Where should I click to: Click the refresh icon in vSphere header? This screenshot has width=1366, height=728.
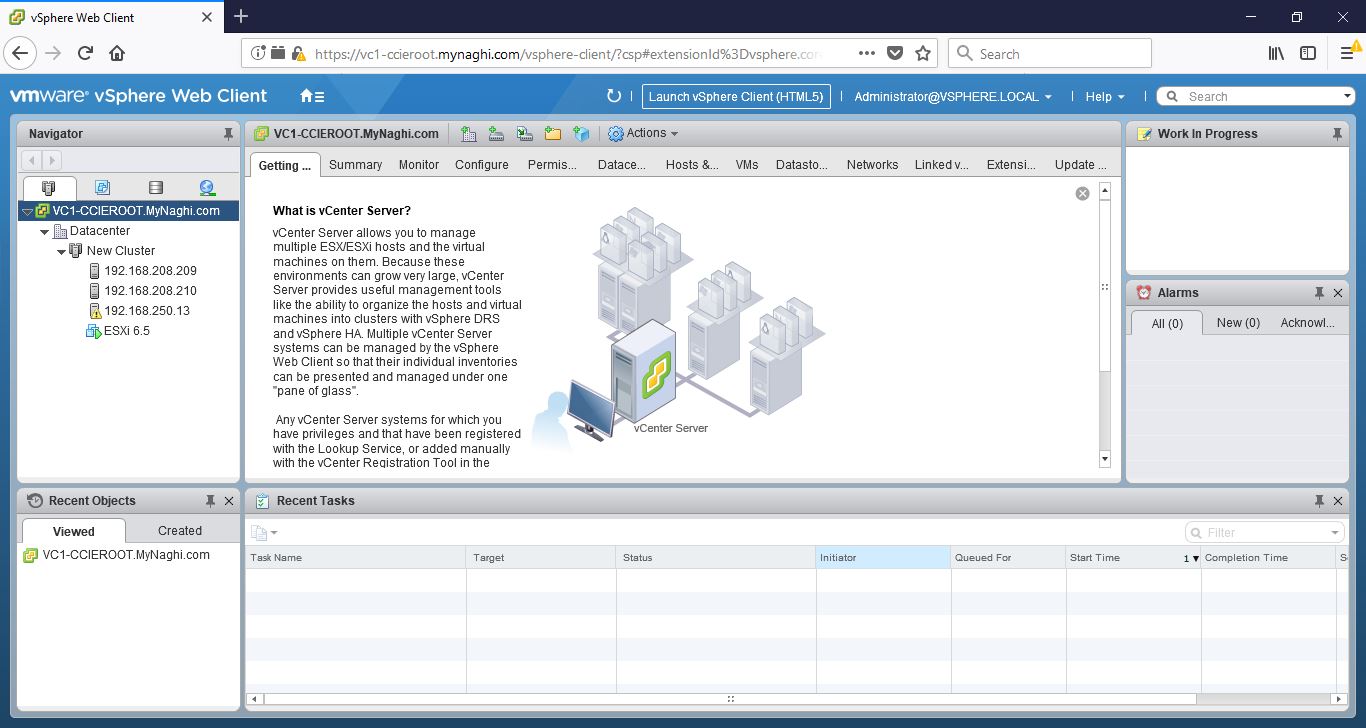(x=614, y=96)
